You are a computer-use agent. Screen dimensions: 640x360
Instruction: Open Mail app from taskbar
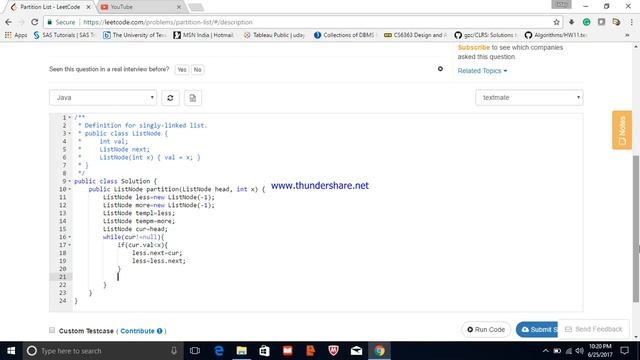coord(356,351)
